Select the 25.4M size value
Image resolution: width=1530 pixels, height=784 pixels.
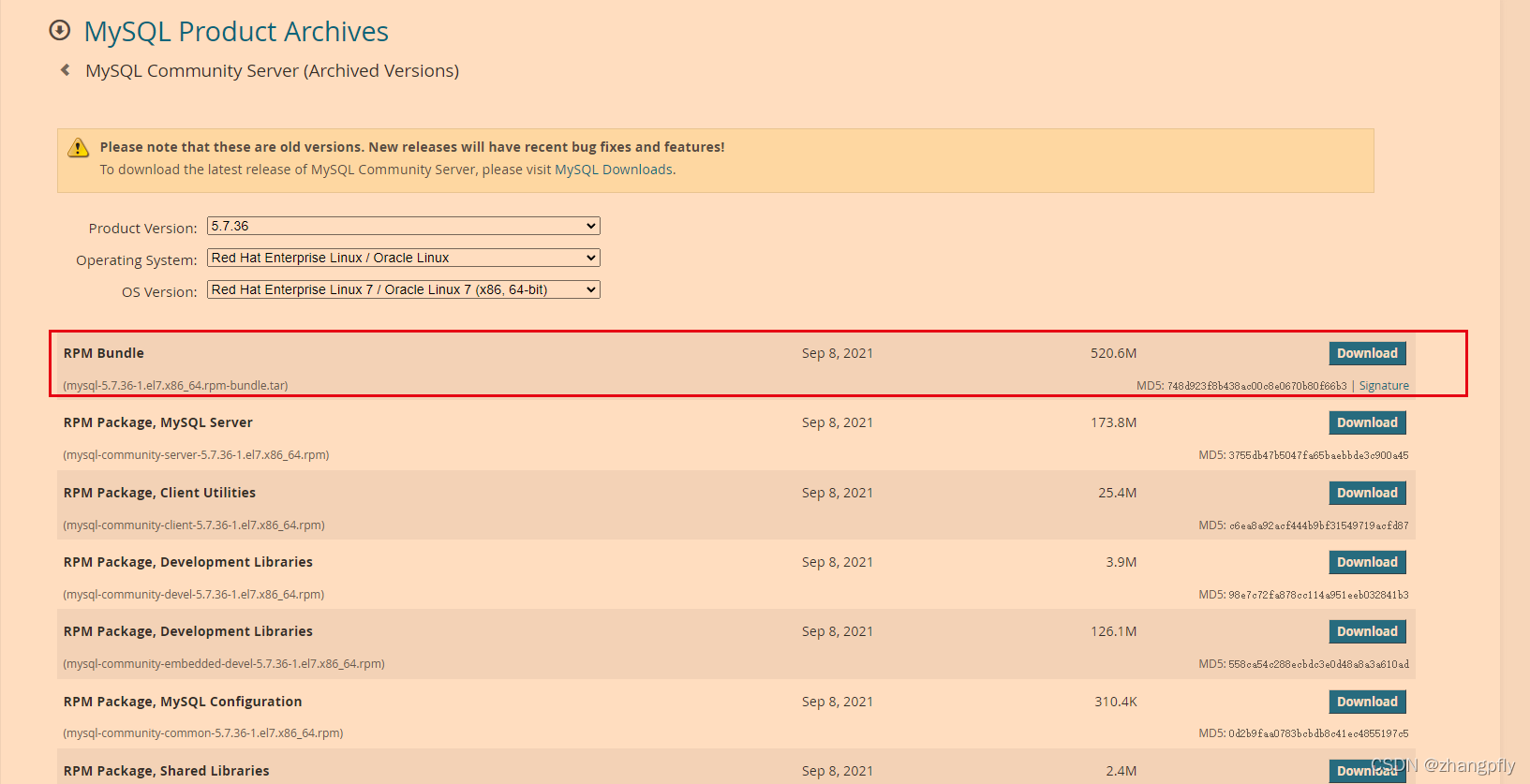[1117, 493]
